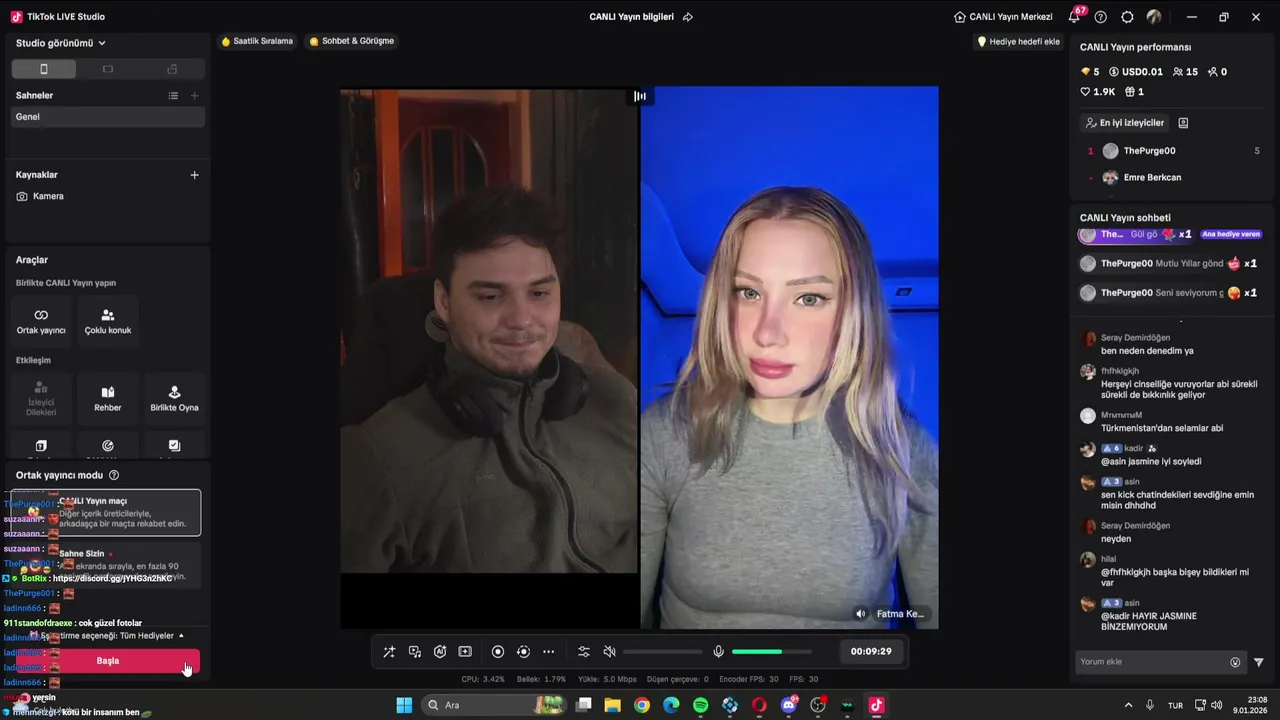Switch to En iyi izleyiciler tab
Screen dimensions: 1280x720
(x=1125, y=123)
